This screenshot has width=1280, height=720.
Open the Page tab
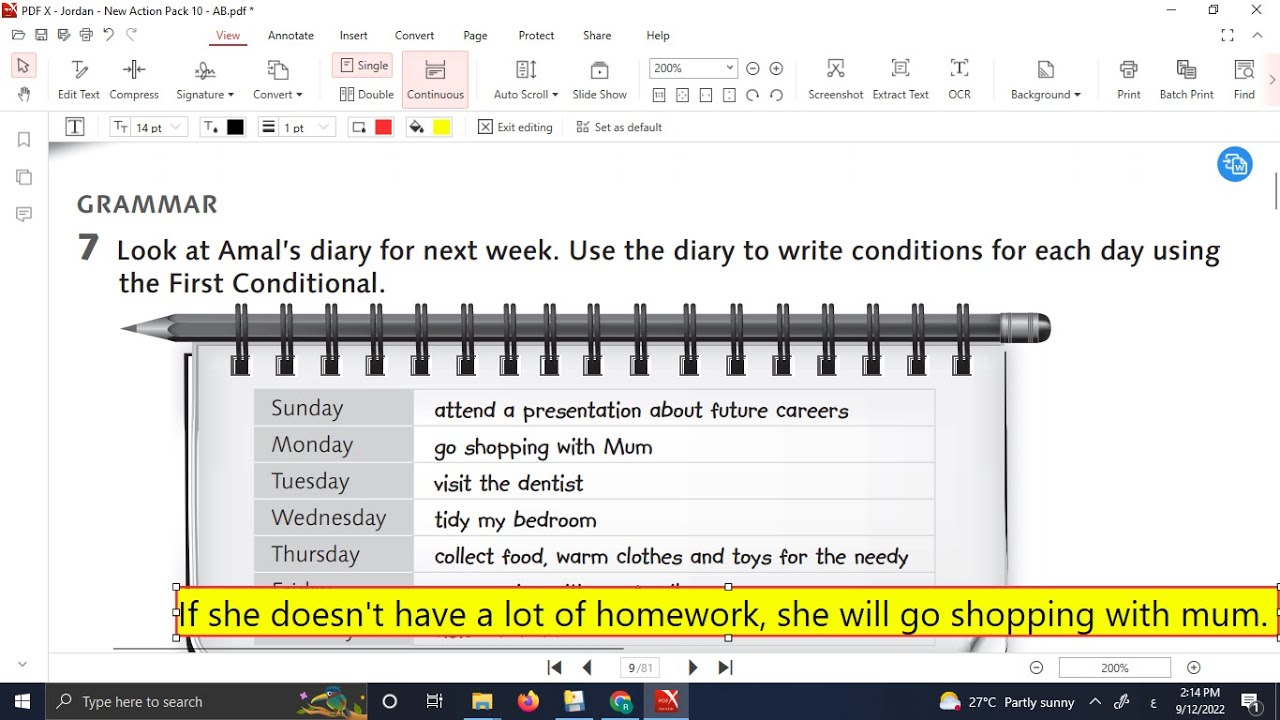click(x=476, y=35)
